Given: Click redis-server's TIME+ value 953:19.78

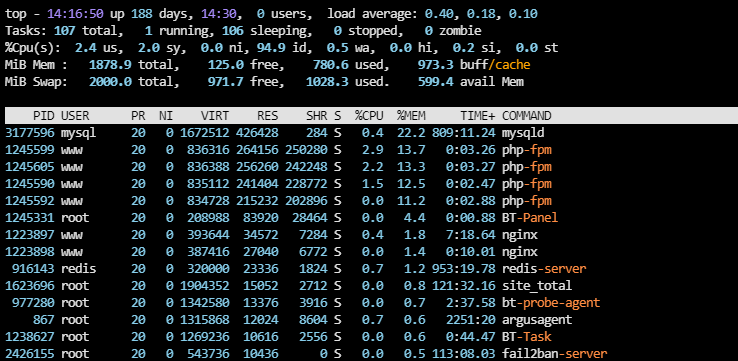Looking at the screenshot, I should click(x=464, y=269).
